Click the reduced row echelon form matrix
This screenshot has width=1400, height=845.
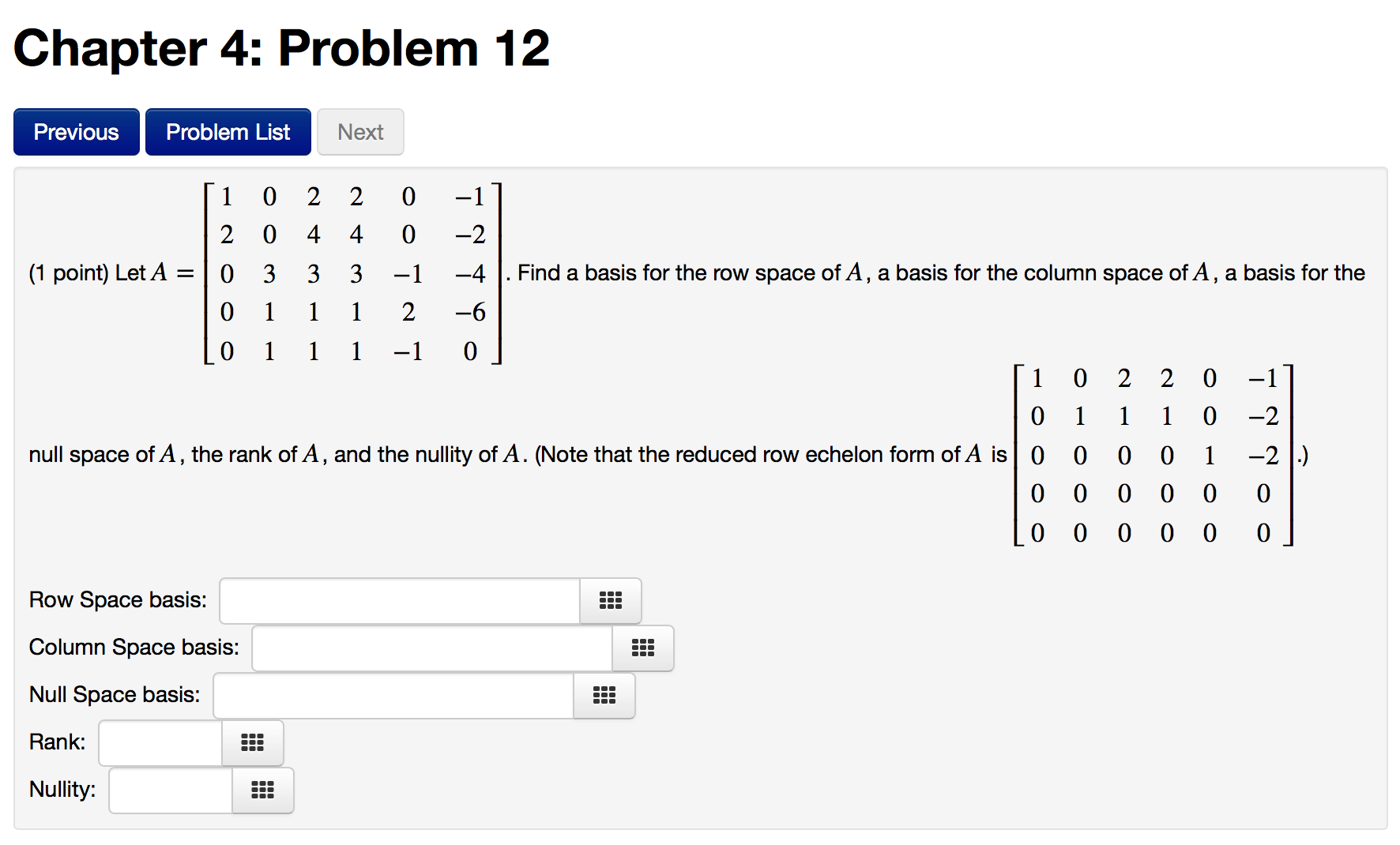pyautogui.click(x=1153, y=455)
